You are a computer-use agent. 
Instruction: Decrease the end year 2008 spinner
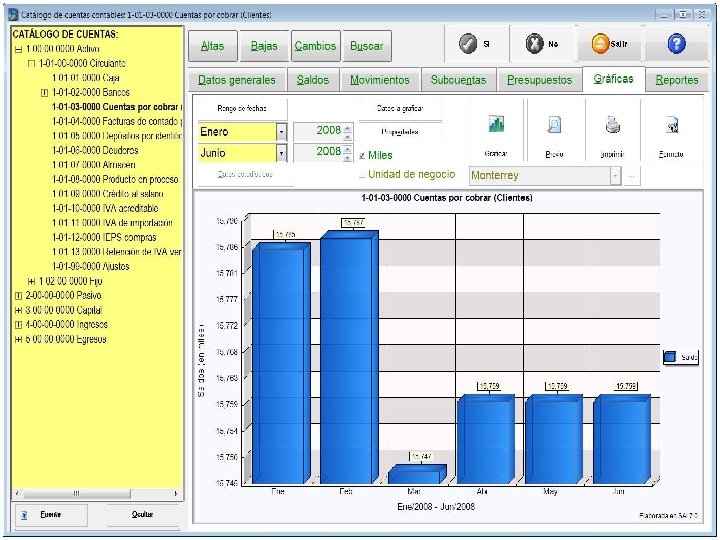(348, 158)
